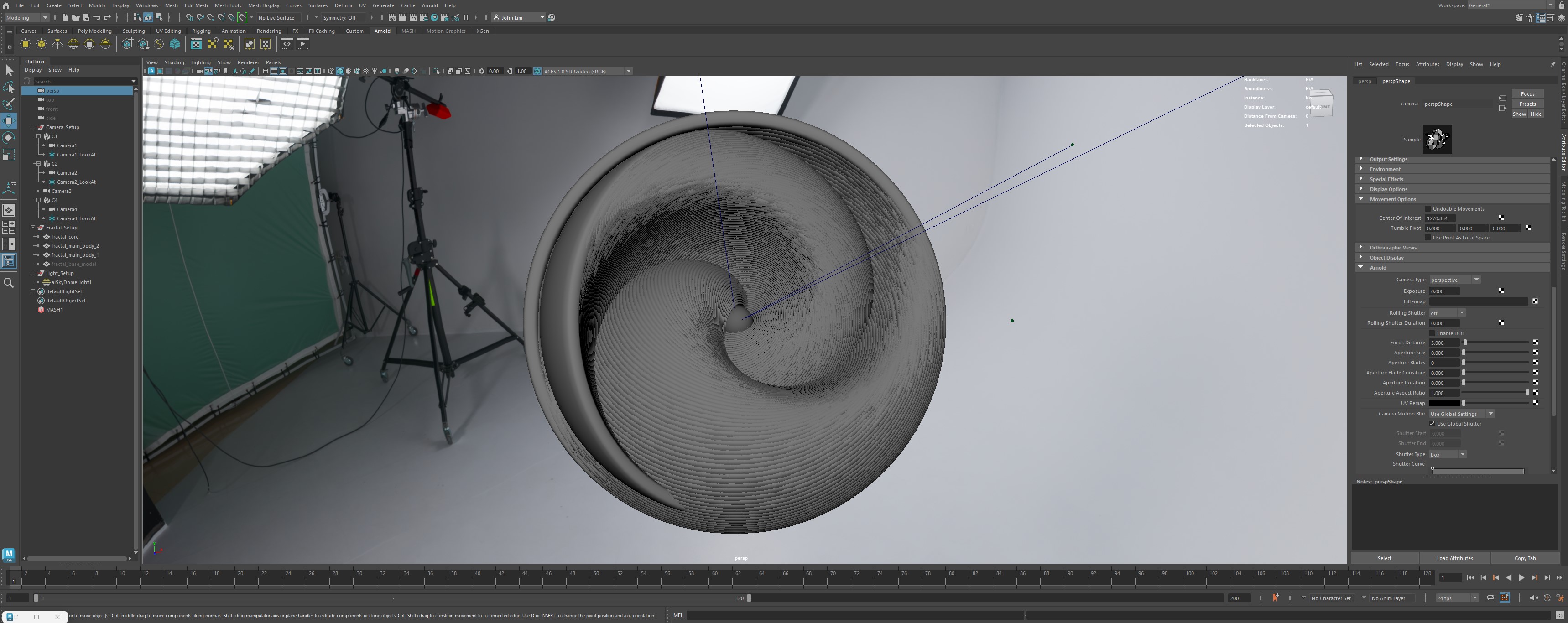
Task: Step back one frame button
Action: (1483, 578)
